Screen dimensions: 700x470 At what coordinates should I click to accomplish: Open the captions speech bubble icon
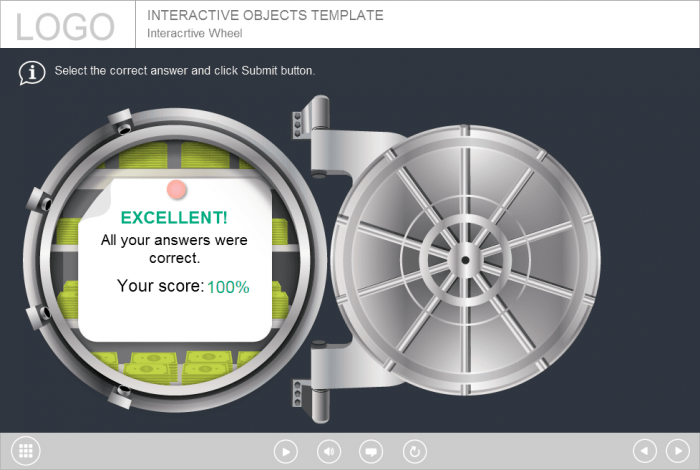pos(371,452)
